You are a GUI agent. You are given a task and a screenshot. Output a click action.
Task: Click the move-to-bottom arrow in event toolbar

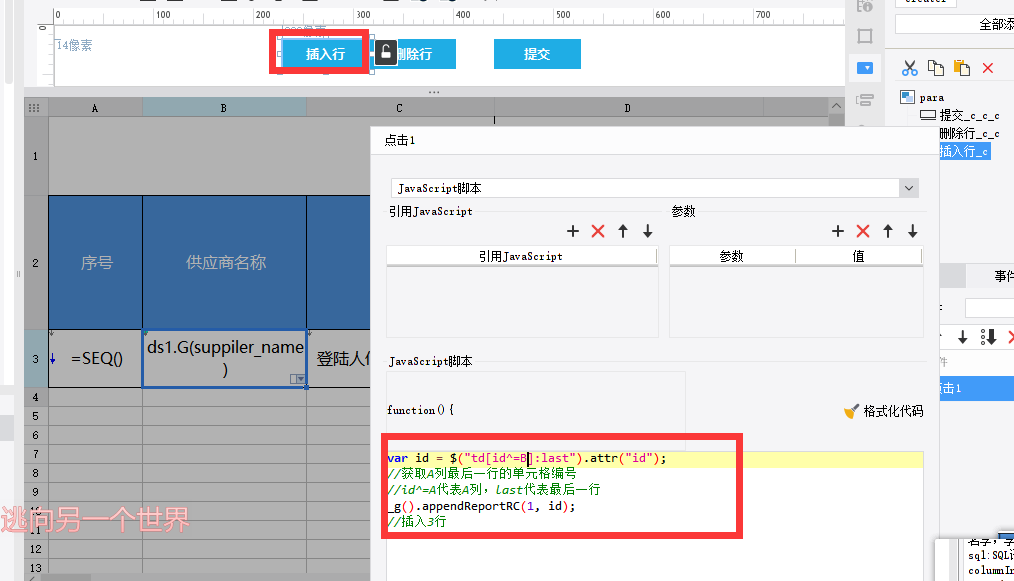tap(988, 337)
